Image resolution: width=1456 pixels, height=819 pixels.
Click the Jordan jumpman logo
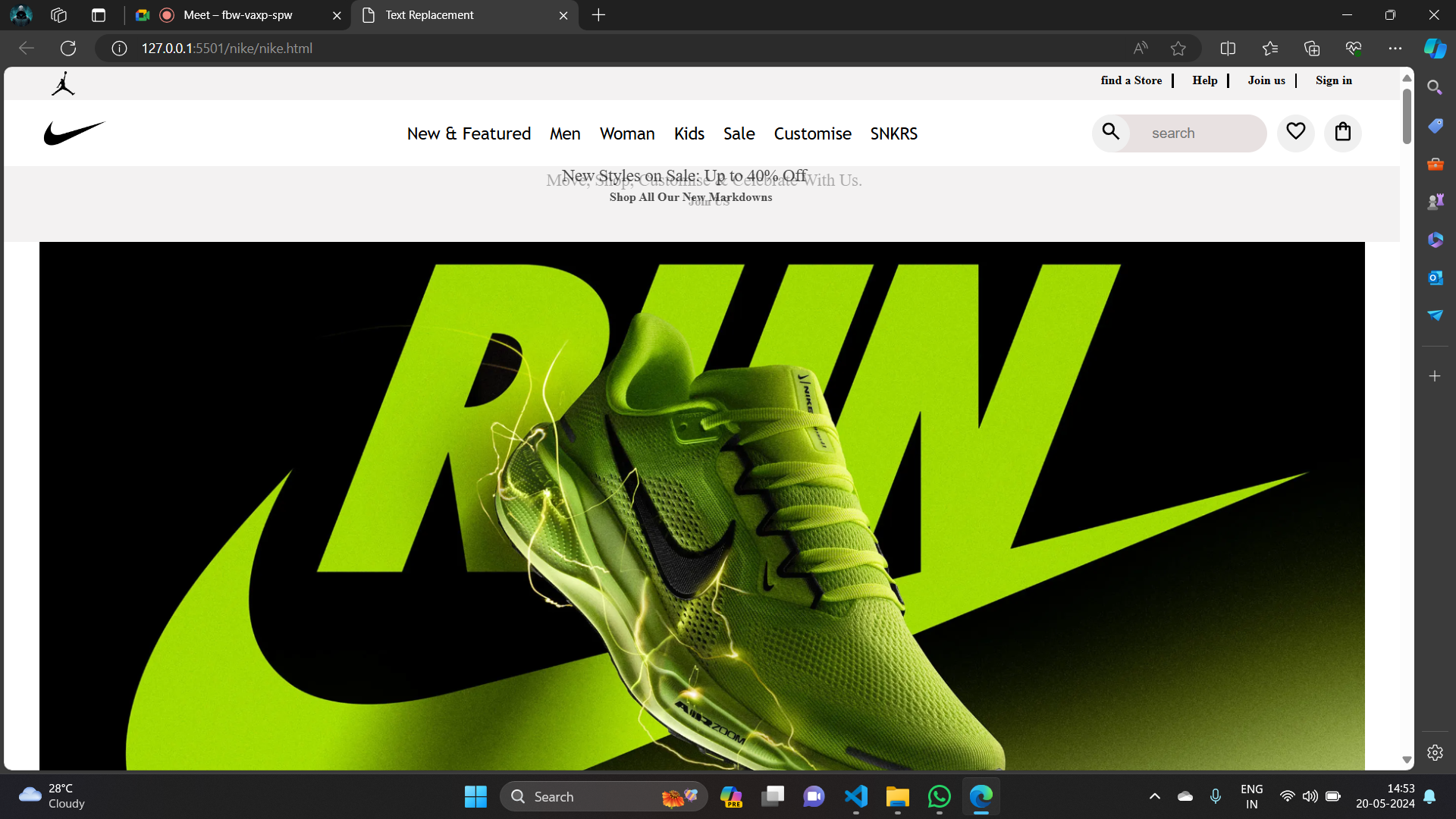[x=63, y=83]
